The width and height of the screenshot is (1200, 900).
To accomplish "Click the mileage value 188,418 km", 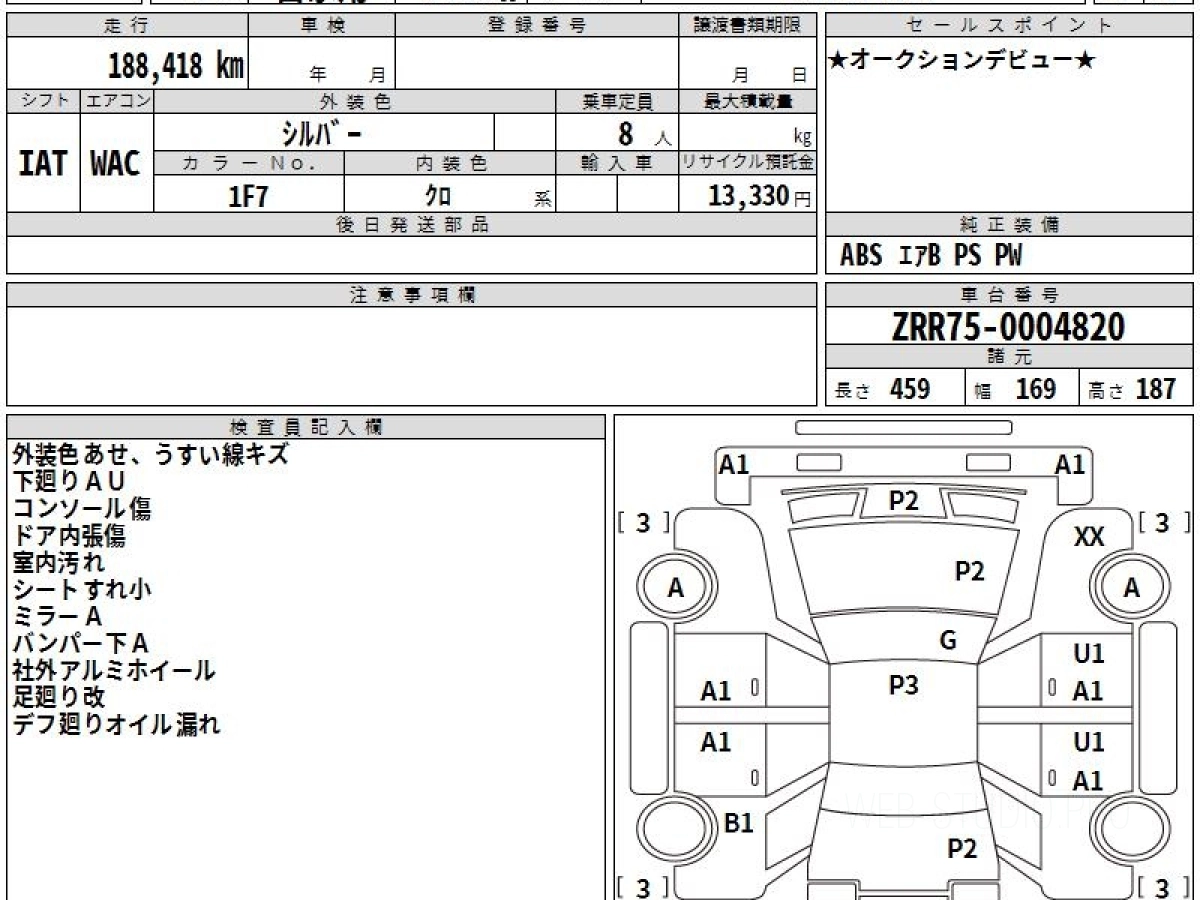I will click(x=175, y=65).
